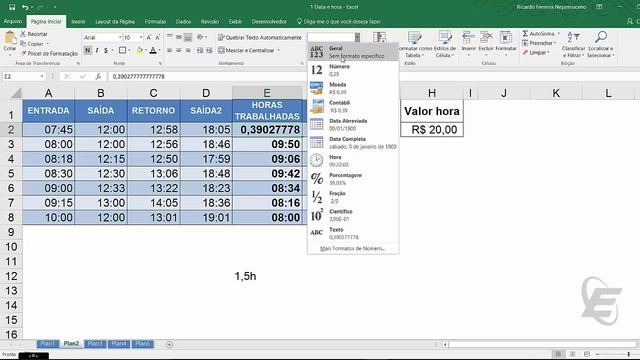
Task: Align text right icon
Action: pos(188,50)
